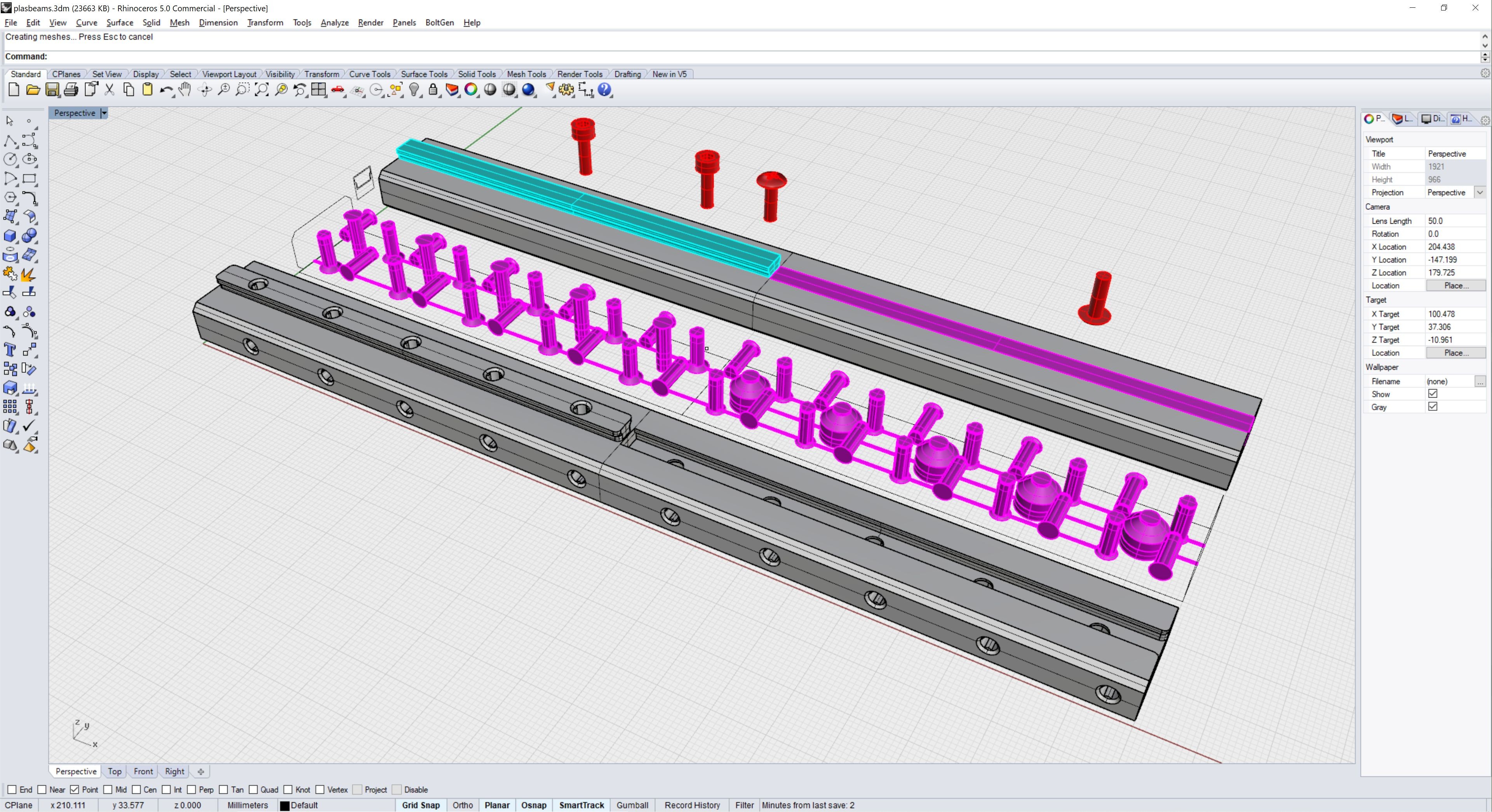1492x812 pixels.
Task: Open the Layers panel tab
Action: pos(1403,119)
